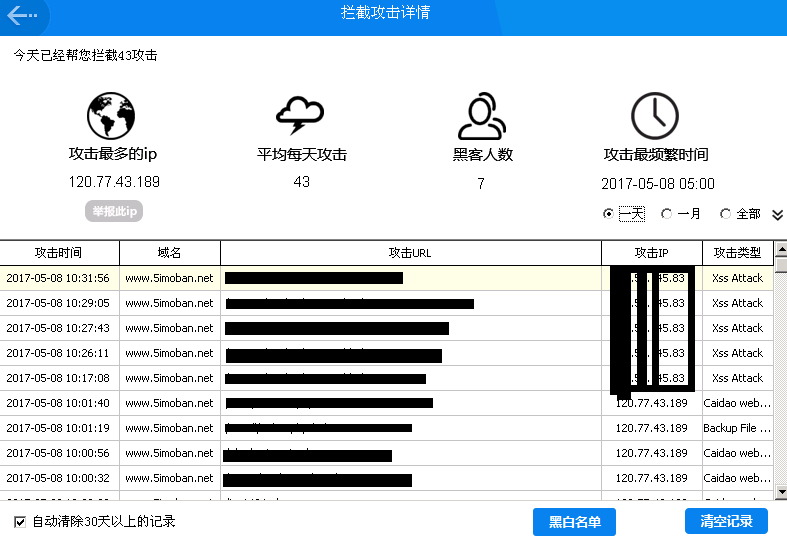
Task: Select the 一月 radio button
Action: coord(667,214)
